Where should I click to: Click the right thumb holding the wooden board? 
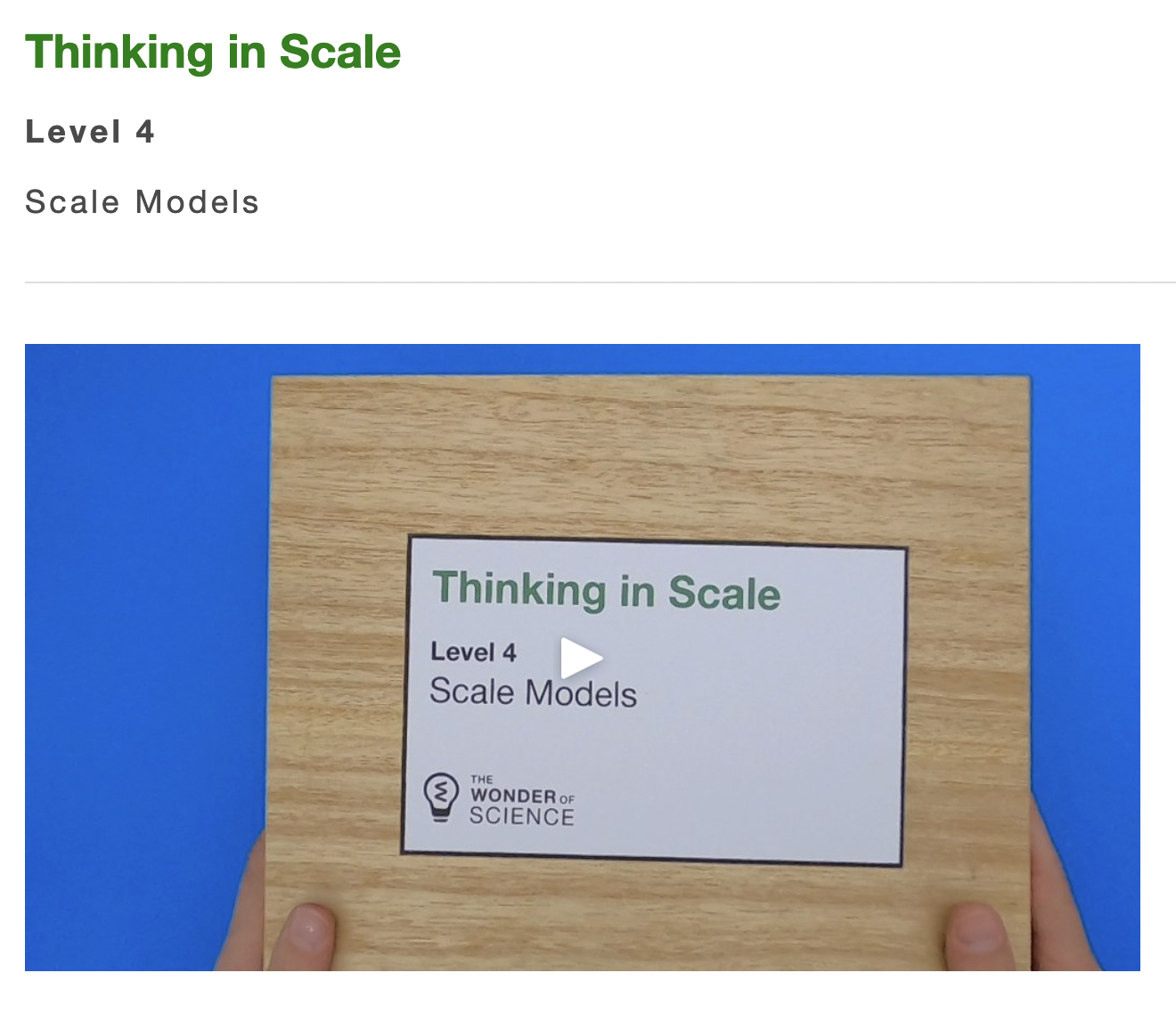pyautogui.click(x=979, y=937)
